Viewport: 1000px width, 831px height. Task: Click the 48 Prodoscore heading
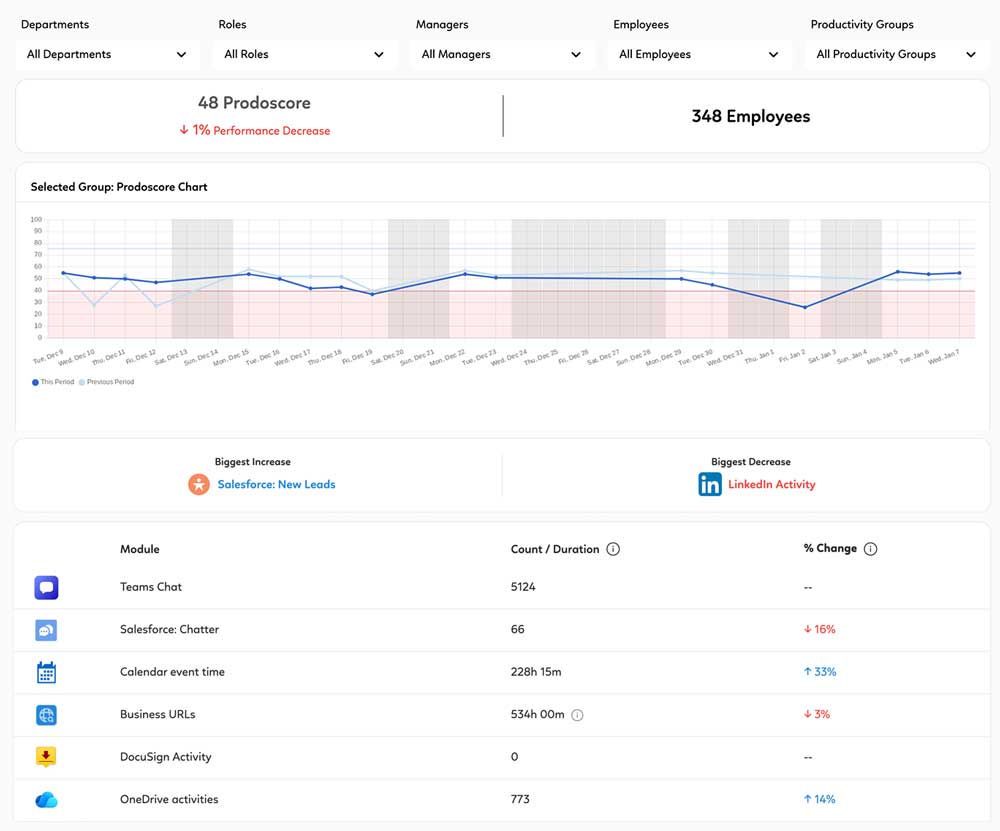pyautogui.click(x=254, y=103)
